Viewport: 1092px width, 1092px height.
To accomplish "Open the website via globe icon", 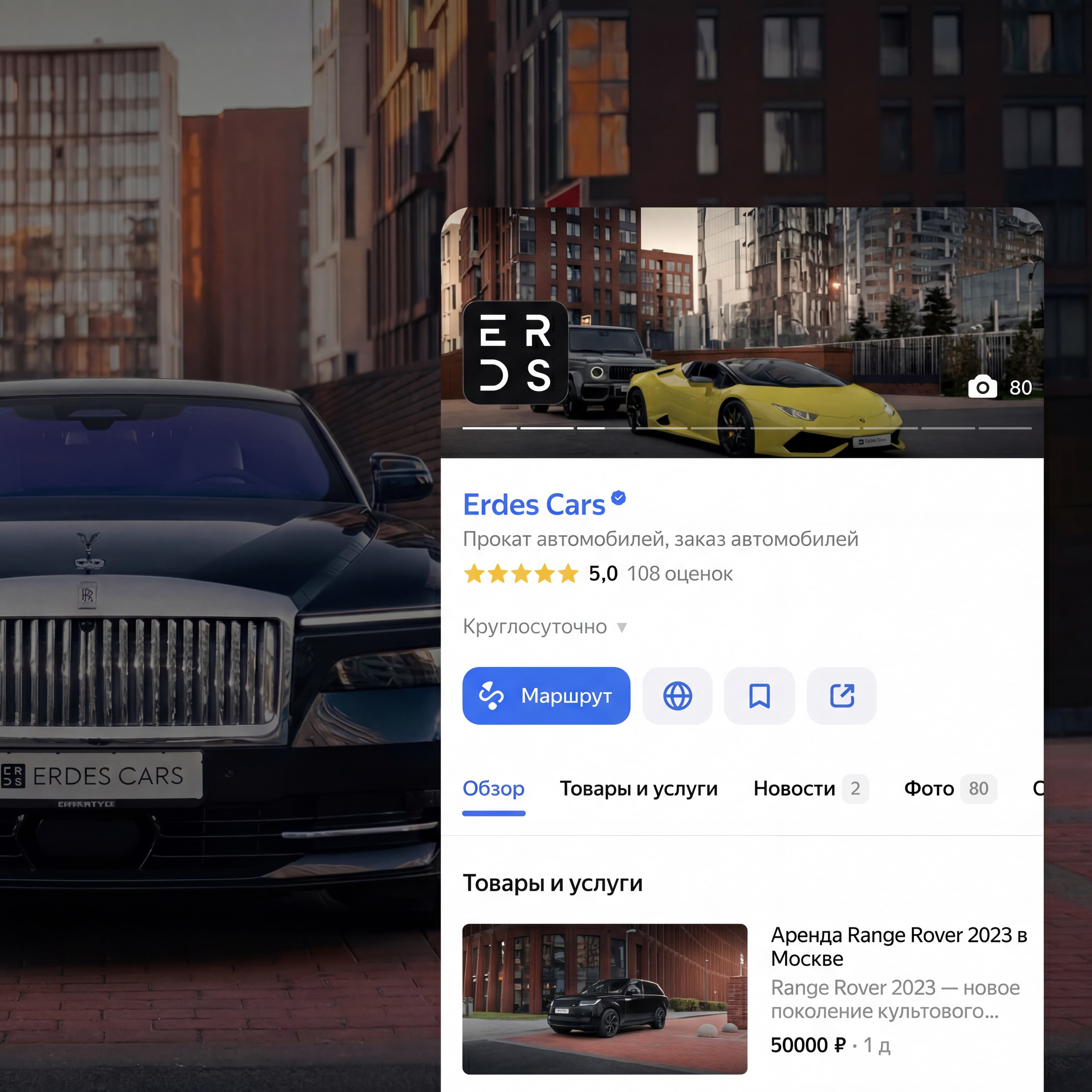I will click(x=677, y=696).
